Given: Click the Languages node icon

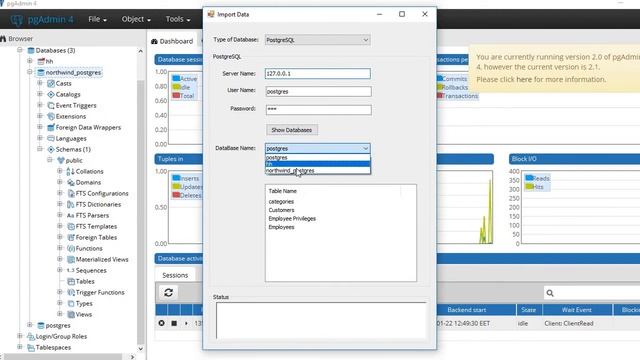Looking at the screenshot, I should click(x=51, y=138).
